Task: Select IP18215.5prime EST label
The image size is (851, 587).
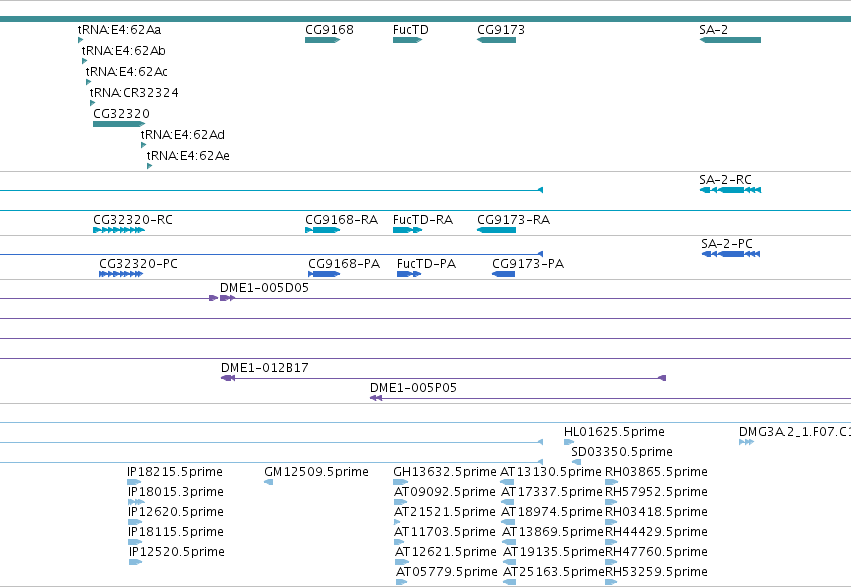Action: [175, 472]
